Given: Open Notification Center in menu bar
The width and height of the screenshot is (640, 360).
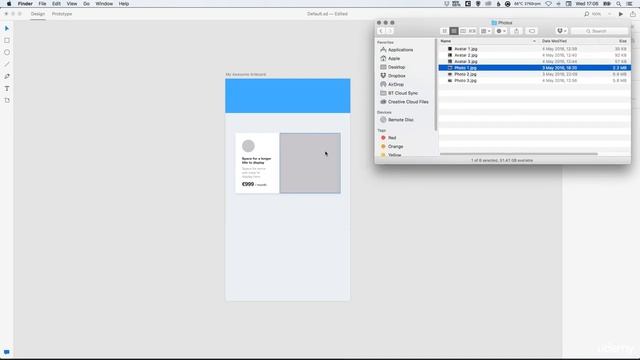Looking at the screenshot, I should (630, 4).
